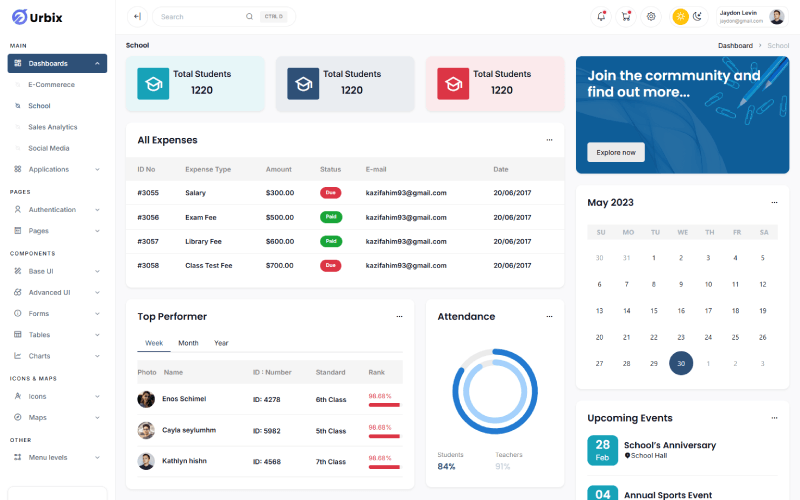This screenshot has height=500, width=800.
Task: Open the shopping cart icon
Action: [626, 16]
